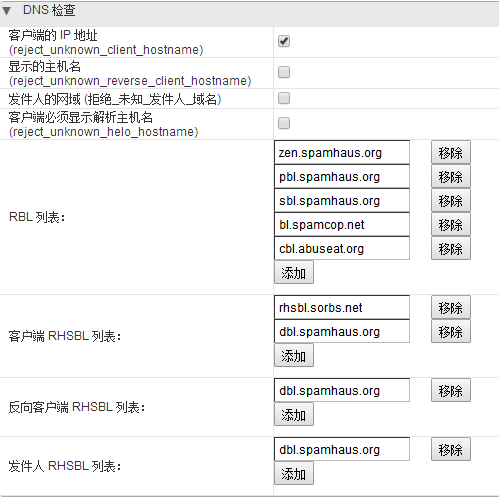Remove rhsbl.sorbs.net from 客户端 RHSBL list
The image size is (499, 500).
(451, 308)
